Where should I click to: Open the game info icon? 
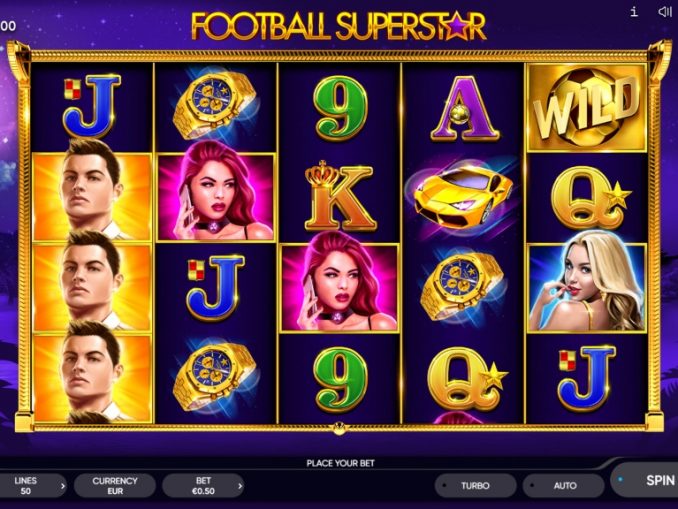pyautogui.click(x=634, y=12)
